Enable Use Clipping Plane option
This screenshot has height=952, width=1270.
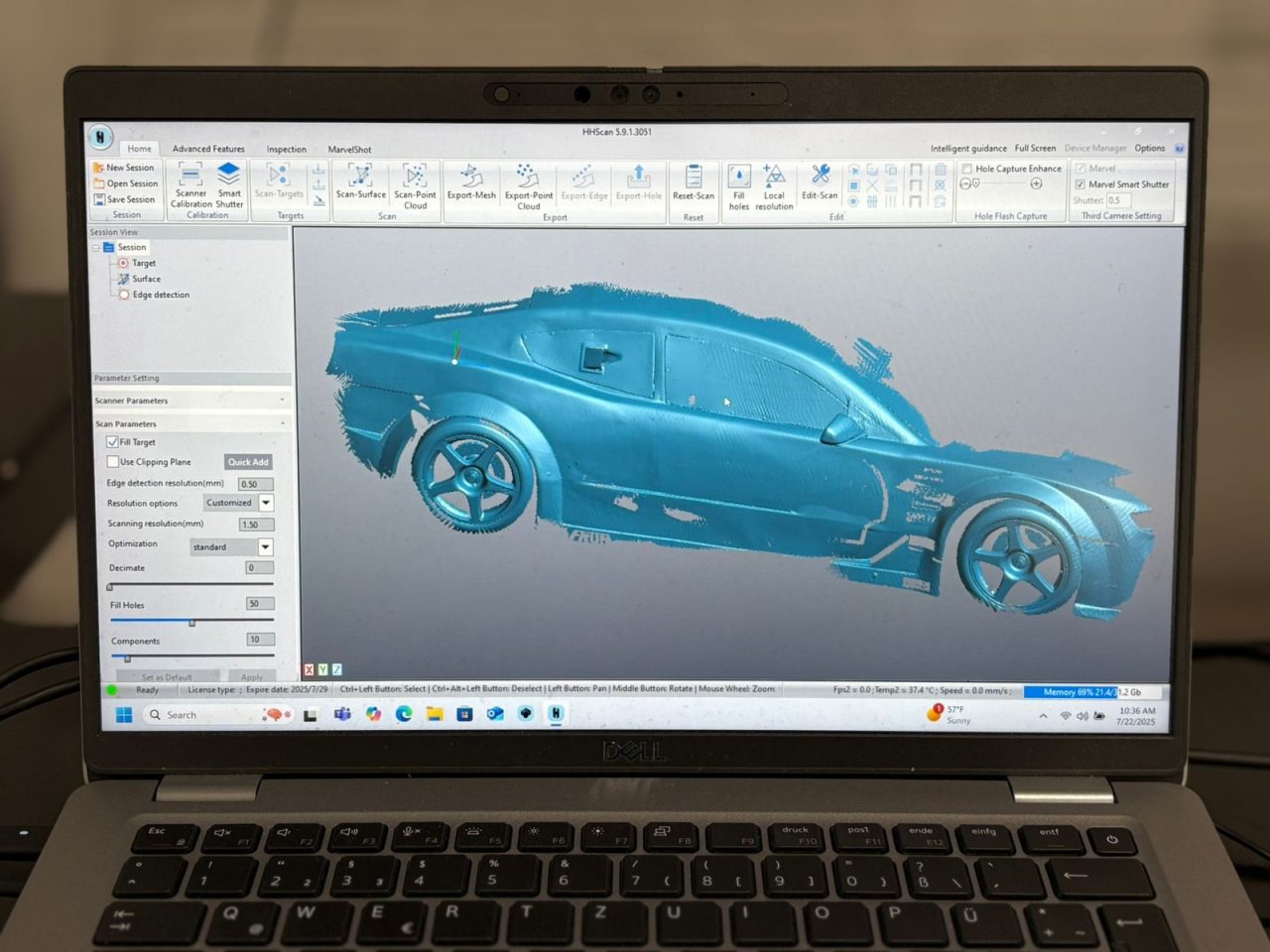(x=113, y=462)
